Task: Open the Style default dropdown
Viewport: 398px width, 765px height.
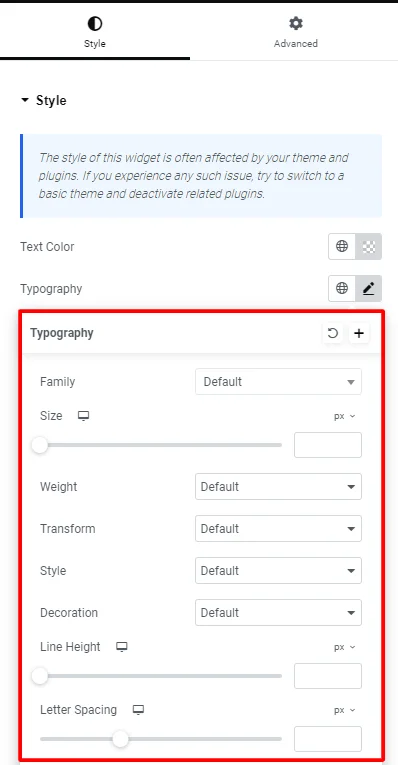Action: point(278,570)
